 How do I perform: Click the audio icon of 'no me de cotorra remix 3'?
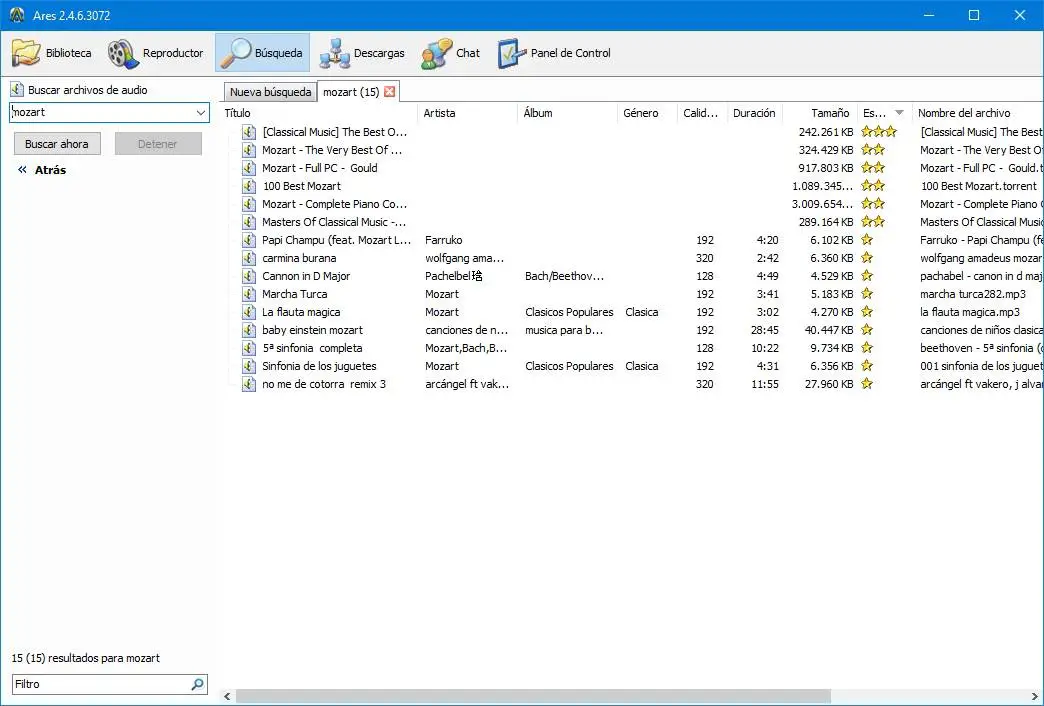click(249, 384)
